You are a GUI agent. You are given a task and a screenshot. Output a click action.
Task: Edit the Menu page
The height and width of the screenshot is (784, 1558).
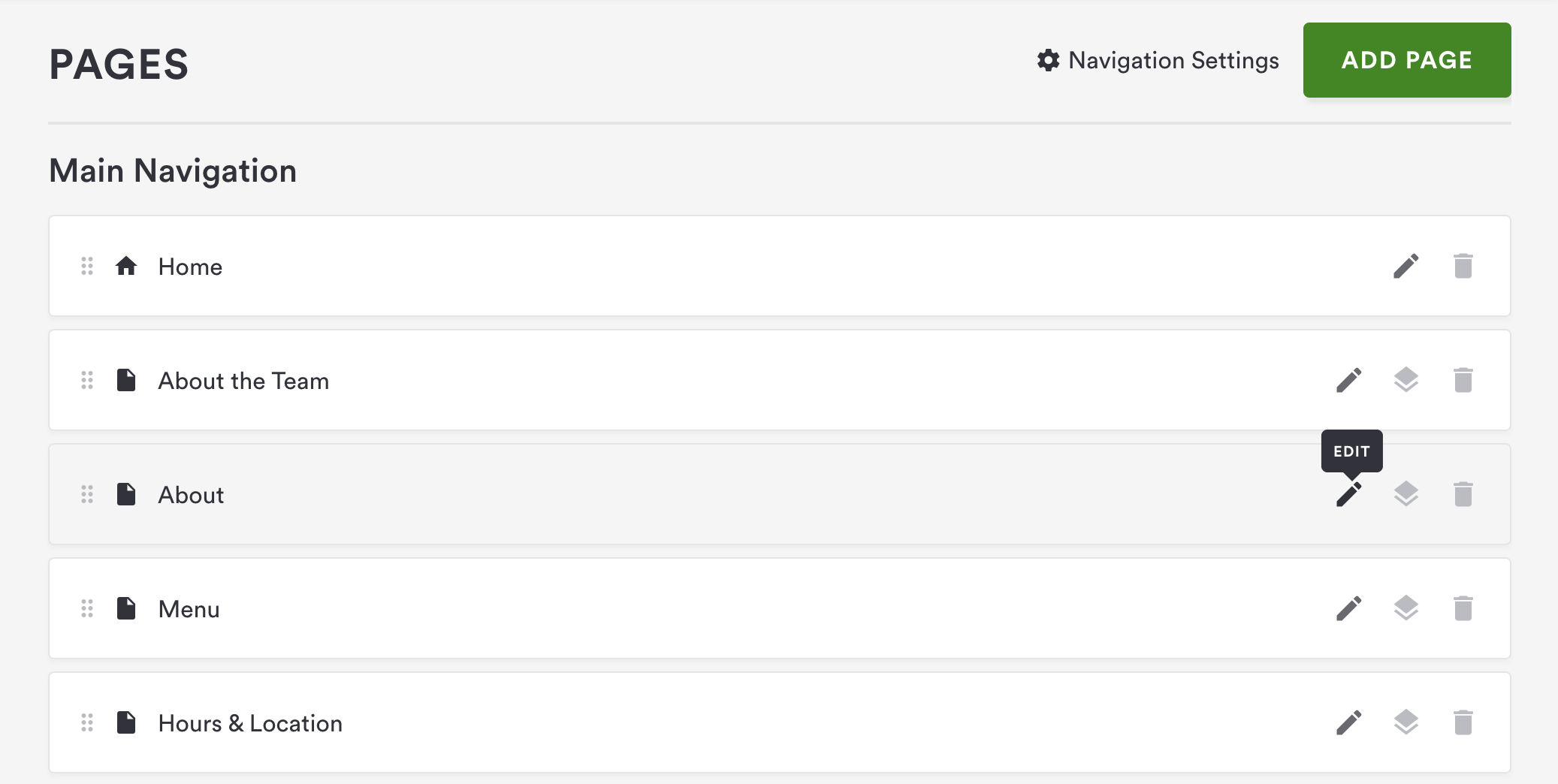point(1348,609)
